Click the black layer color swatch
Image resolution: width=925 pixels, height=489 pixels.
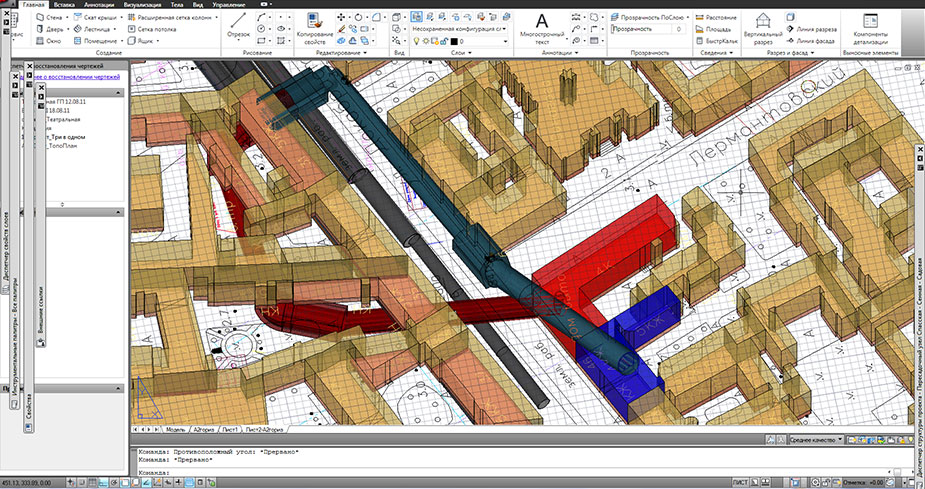coord(455,41)
